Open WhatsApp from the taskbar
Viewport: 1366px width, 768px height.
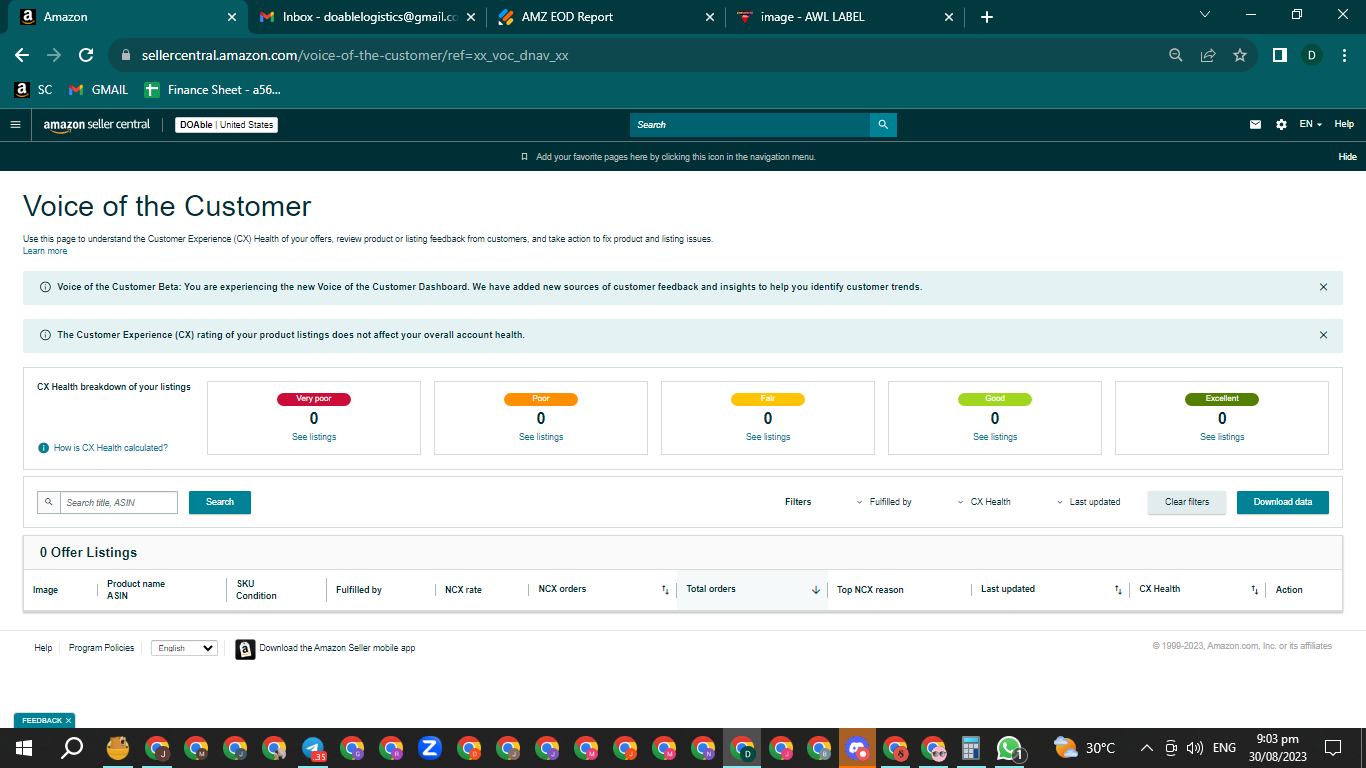[x=1009, y=748]
